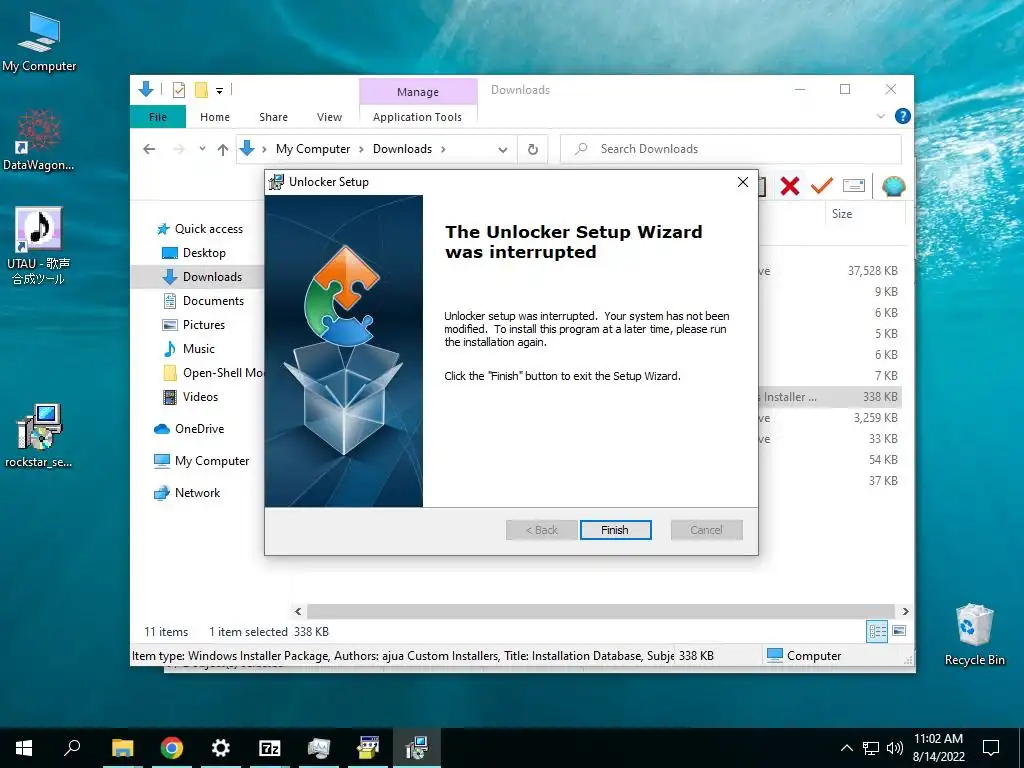Open the File menu in Explorer
This screenshot has height=768, width=1024.
click(x=157, y=117)
